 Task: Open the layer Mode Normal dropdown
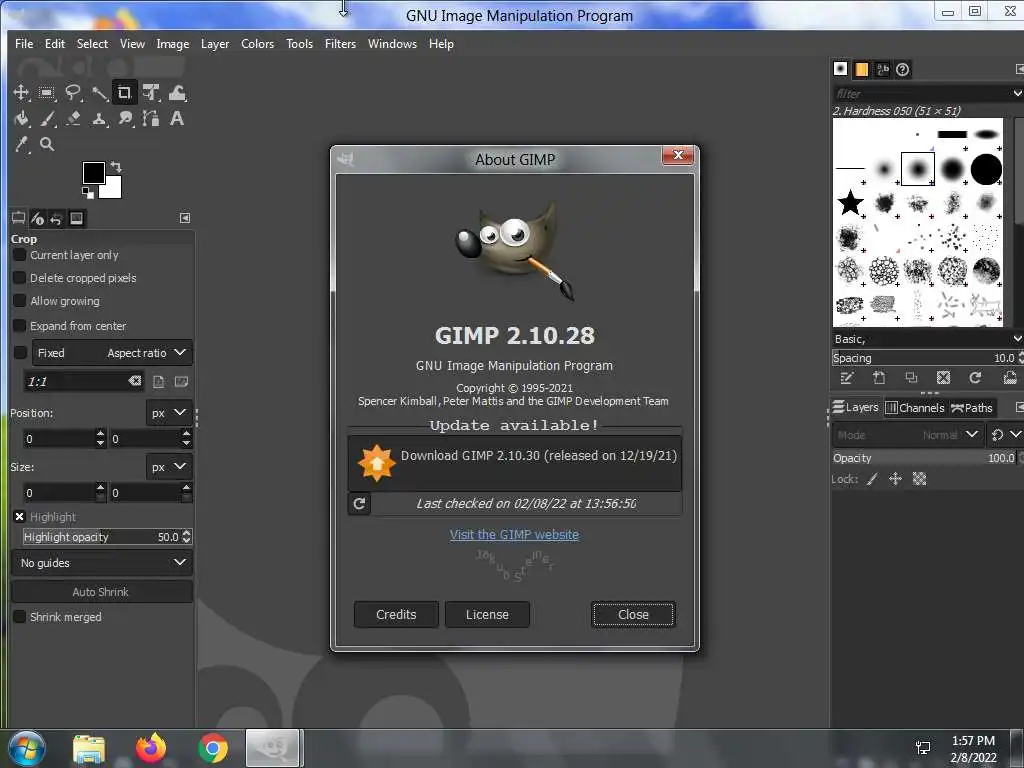(908, 435)
